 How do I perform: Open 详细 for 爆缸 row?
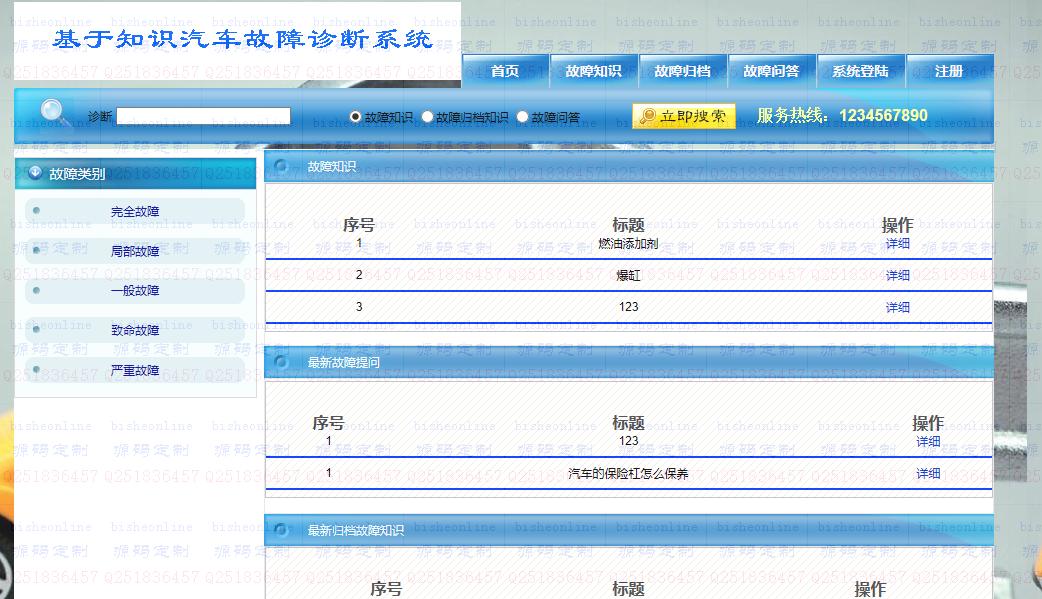[x=897, y=275]
